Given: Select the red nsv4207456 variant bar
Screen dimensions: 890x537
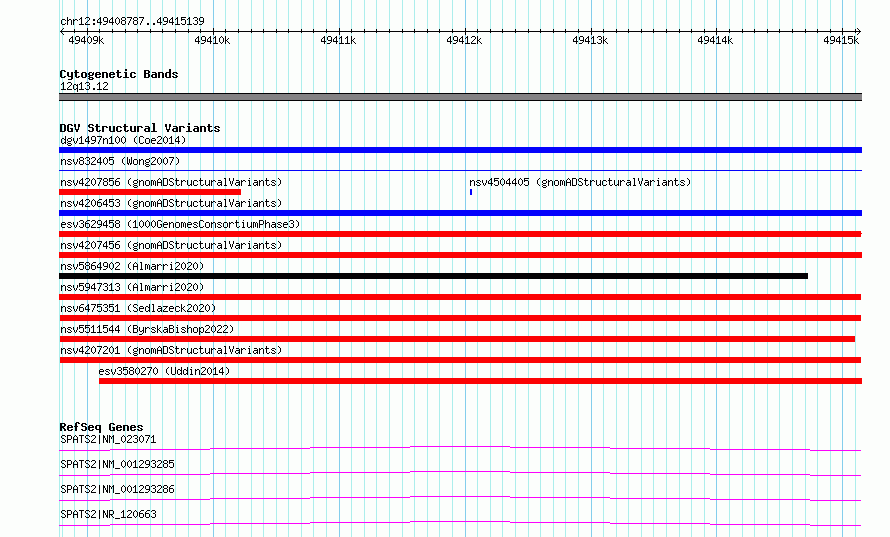Looking at the screenshot, I should [x=460, y=255].
